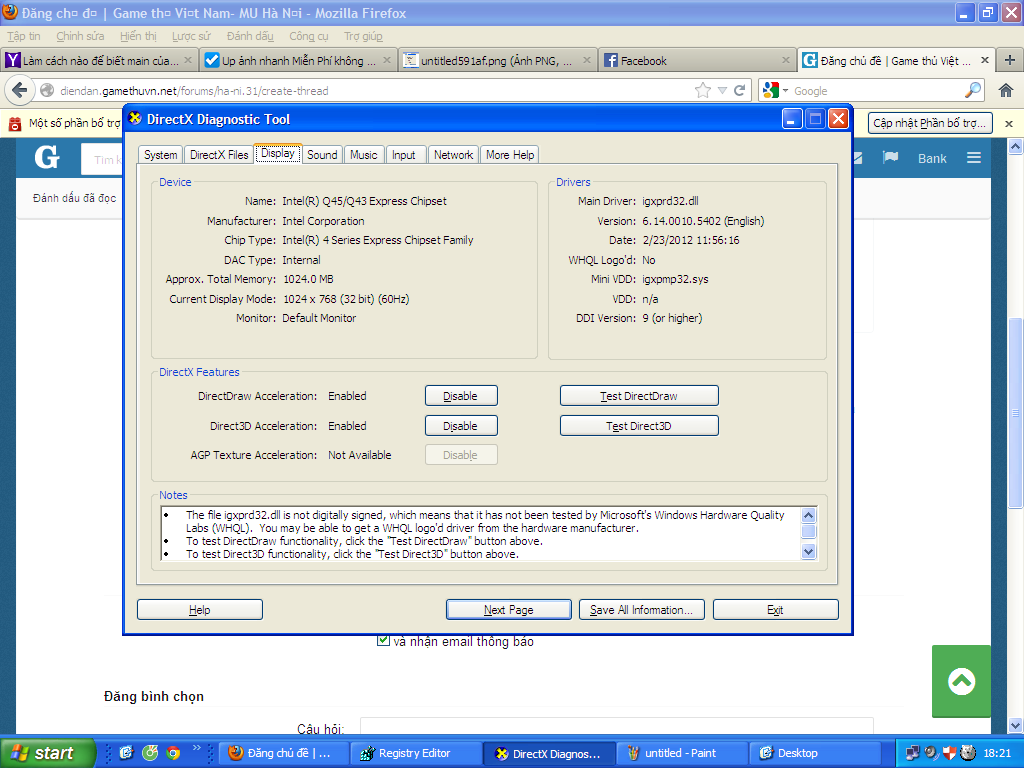This screenshot has width=1024, height=768.
Task: Launch Chrome from quick launch bar
Action: (x=173, y=753)
